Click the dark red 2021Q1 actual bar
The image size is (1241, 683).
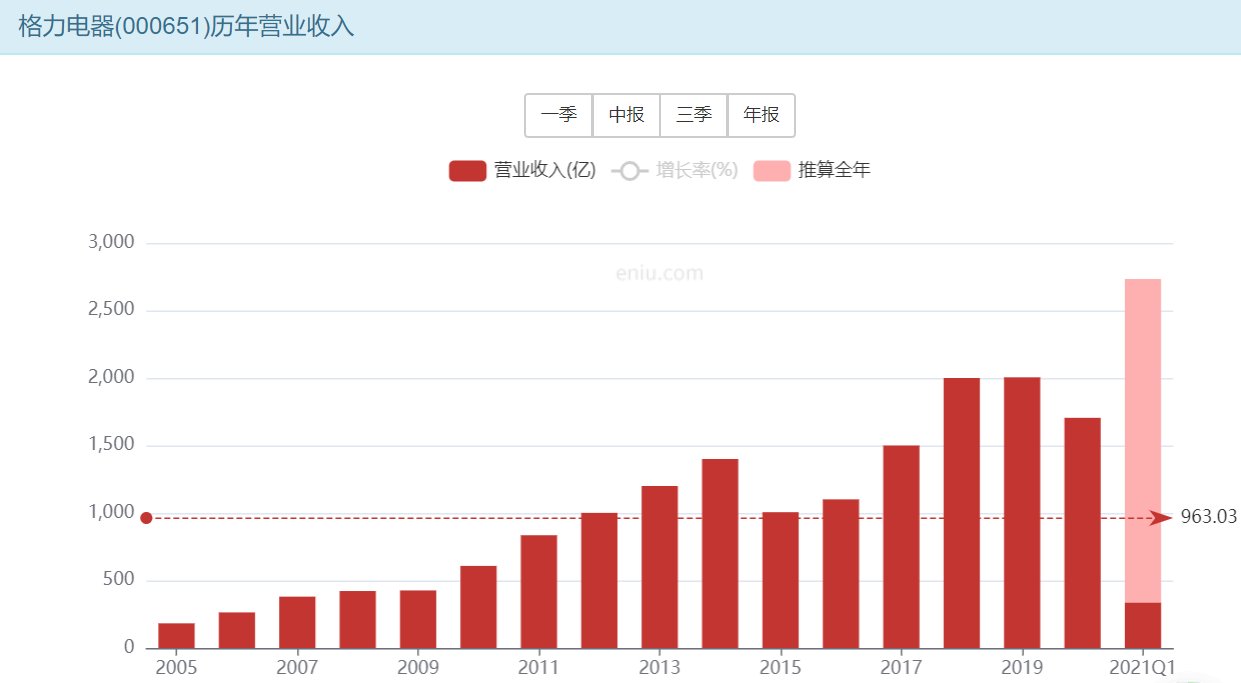[1143, 625]
